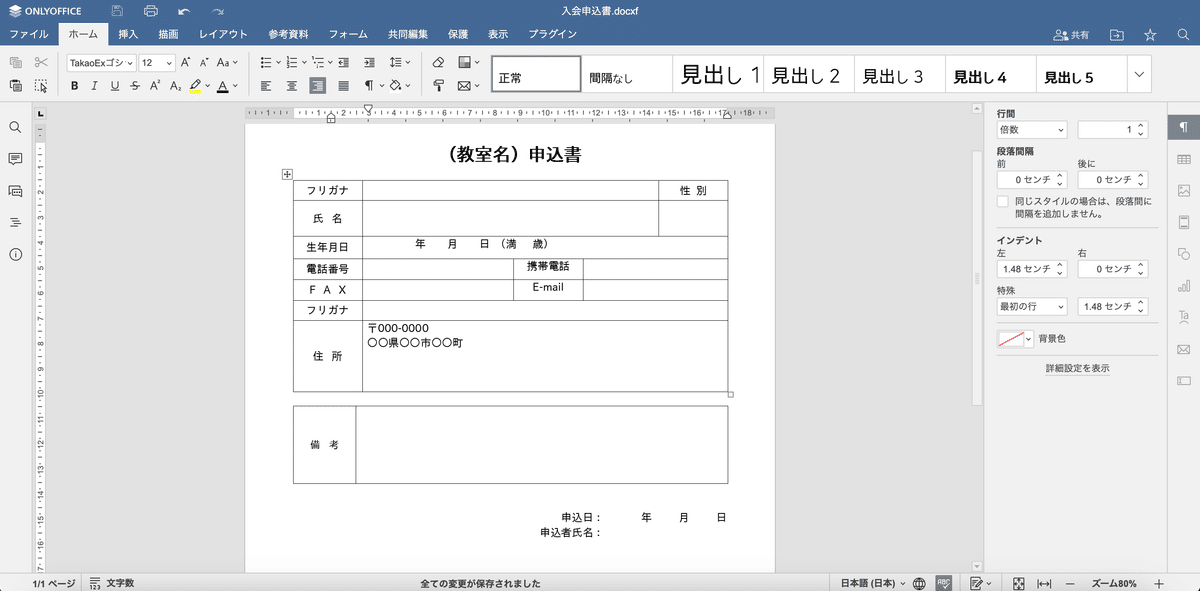Click the copy style paint roller icon
Image resolution: width=1200 pixels, height=591 pixels.
(x=438, y=86)
